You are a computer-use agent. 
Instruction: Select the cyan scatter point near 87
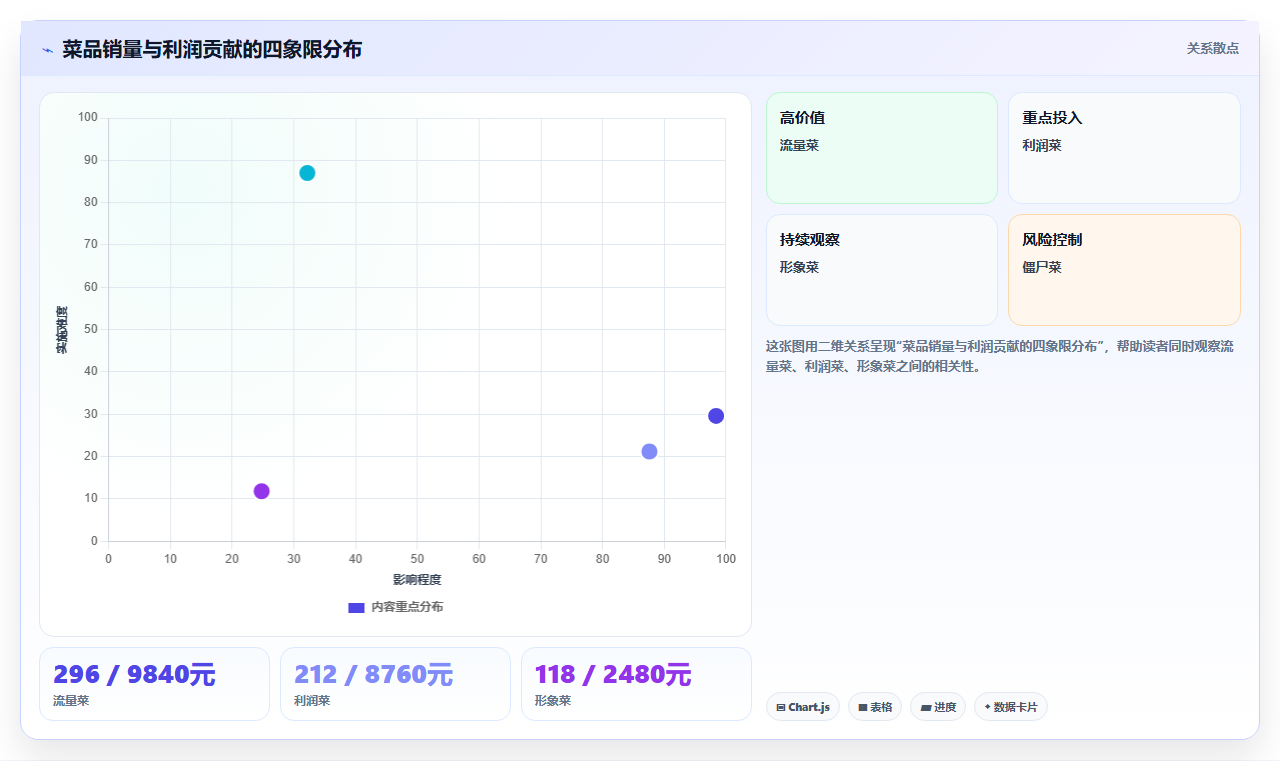(x=307, y=173)
